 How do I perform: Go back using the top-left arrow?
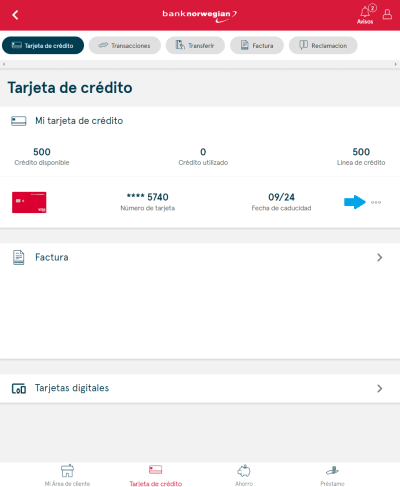15,15
